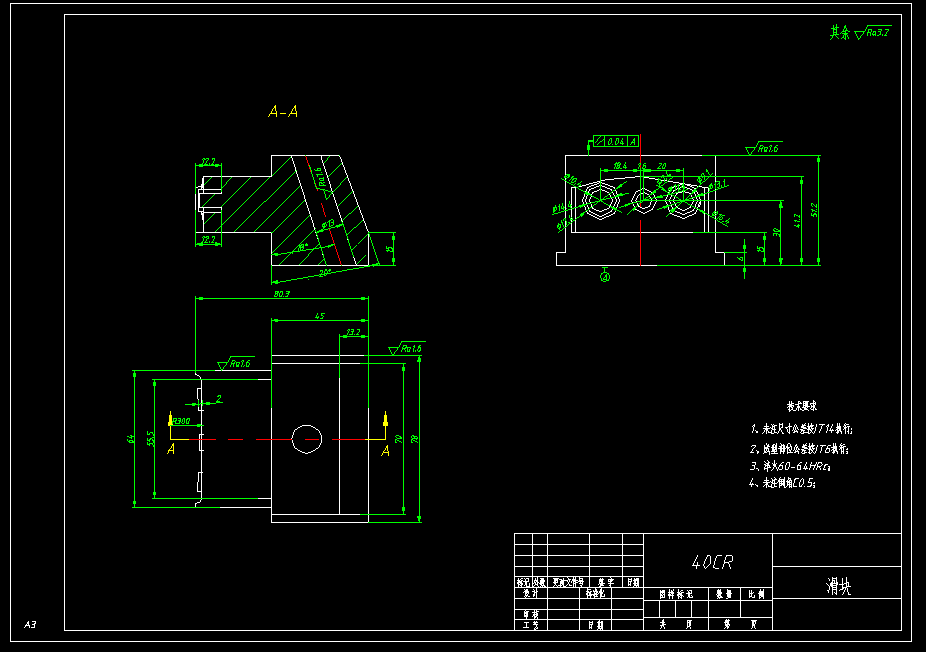Select technical note 2 about IT6 tolerance

point(799,449)
